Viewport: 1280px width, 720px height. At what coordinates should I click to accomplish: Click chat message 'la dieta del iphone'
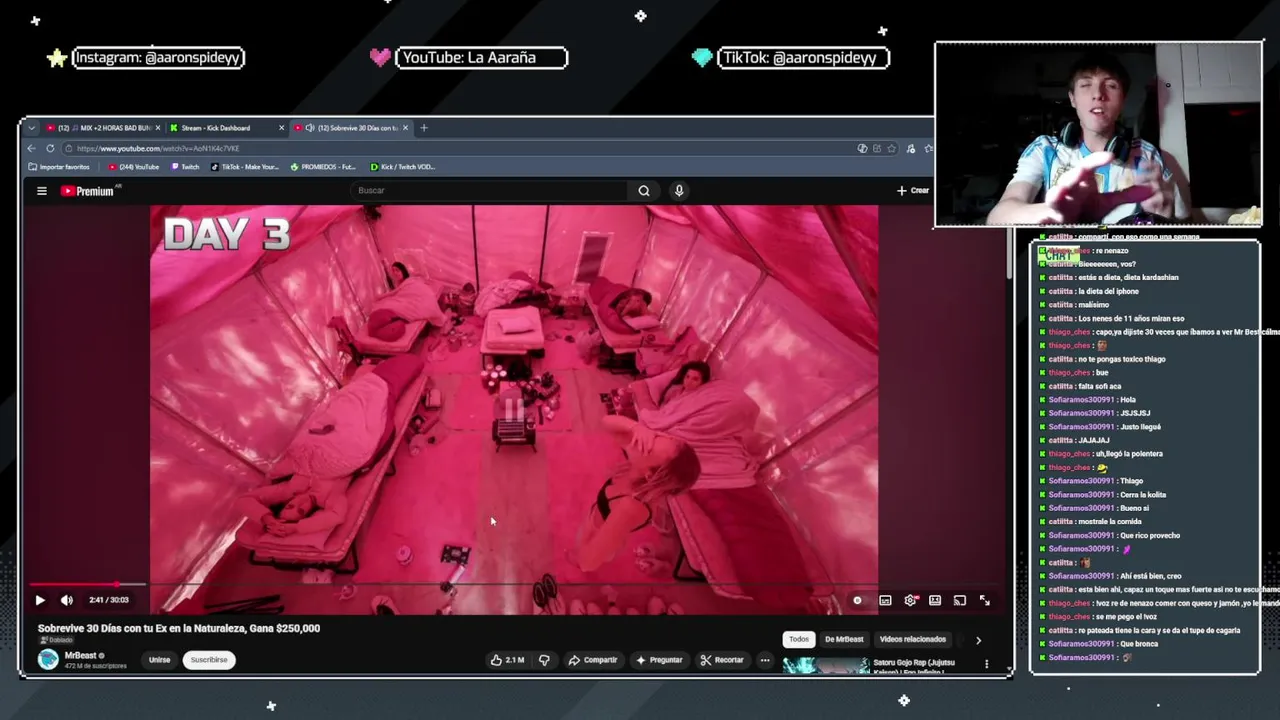pos(1108,291)
